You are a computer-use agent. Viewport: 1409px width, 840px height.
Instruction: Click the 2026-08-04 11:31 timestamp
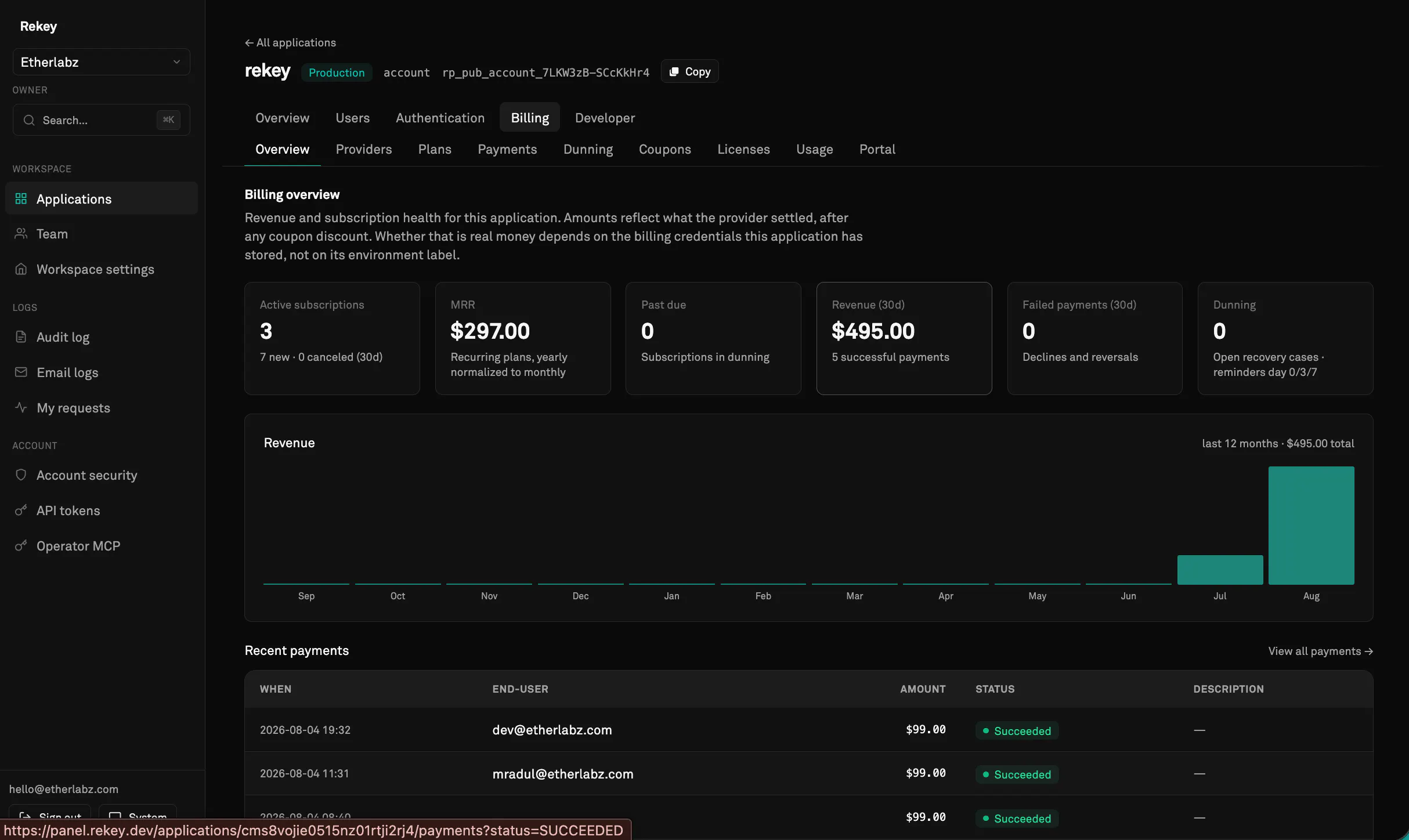[x=304, y=773]
